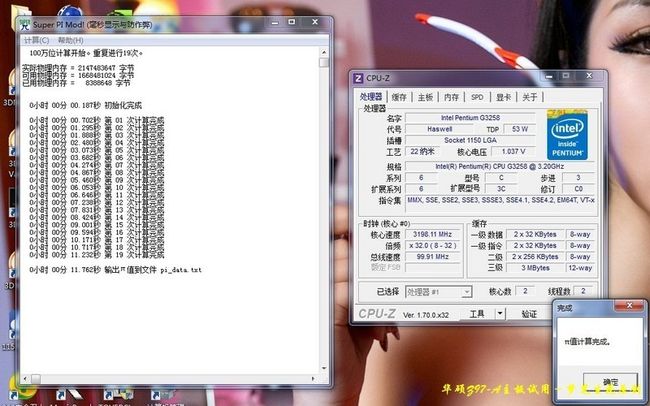Image resolution: width=650 pixels, height=406 pixels.
Task: Switch to the 主板 tab in CPU-Z
Action: click(x=425, y=97)
